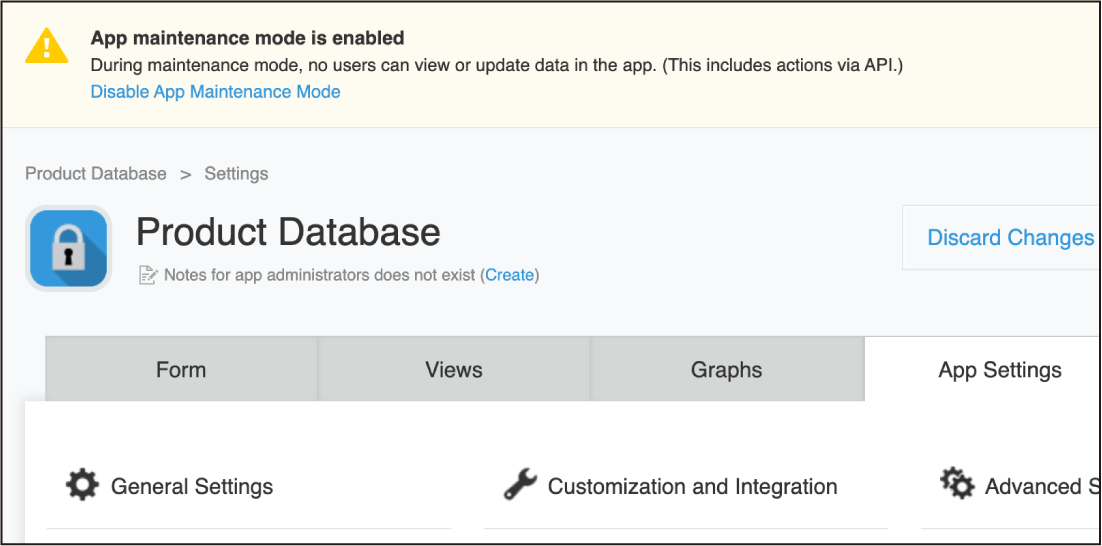Switch to the Form tab
The height and width of the screenshot is (546, 1102).
pyautogui.click(x=181, y=370)
